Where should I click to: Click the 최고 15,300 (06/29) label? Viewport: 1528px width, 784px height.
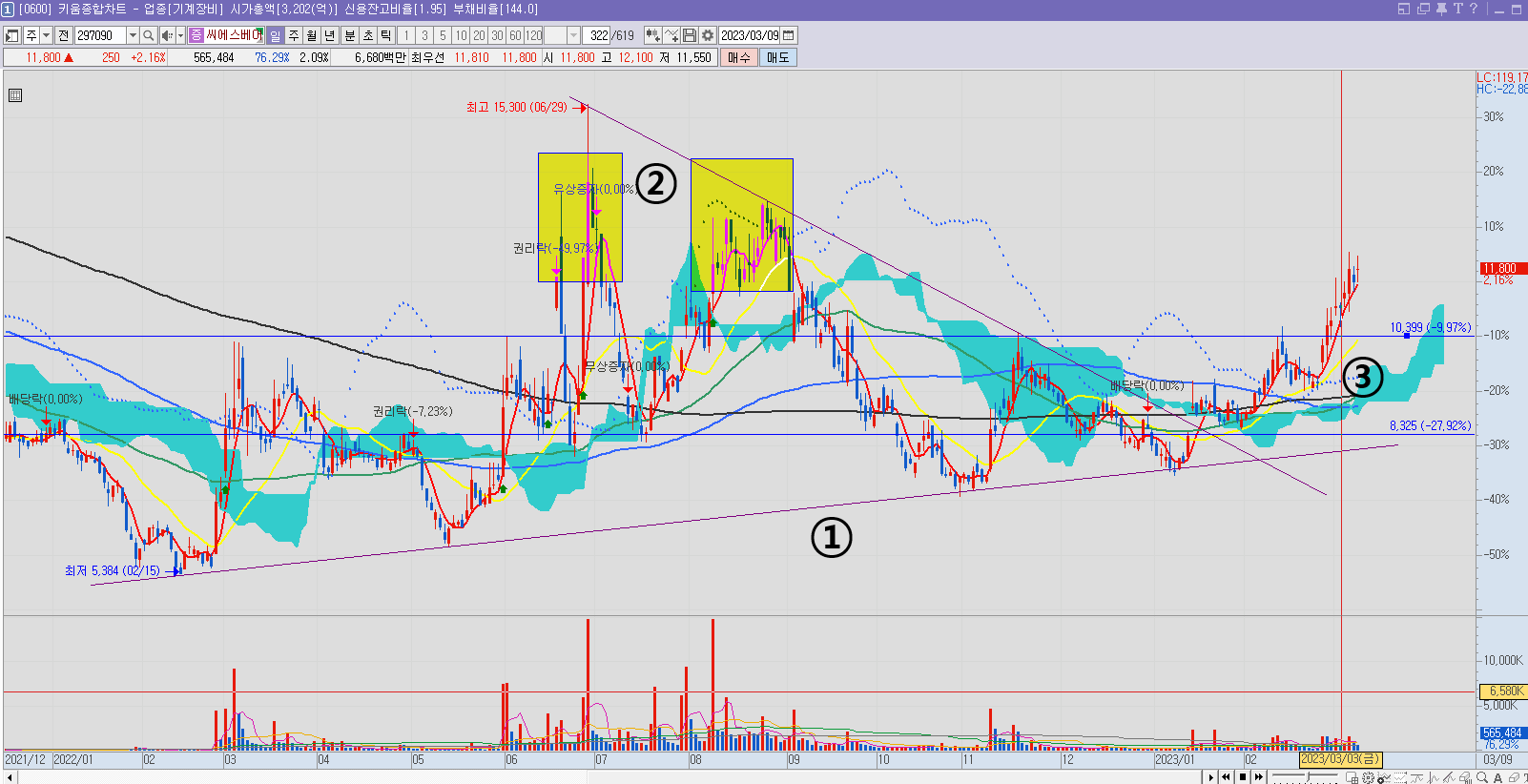click(516, 107)
